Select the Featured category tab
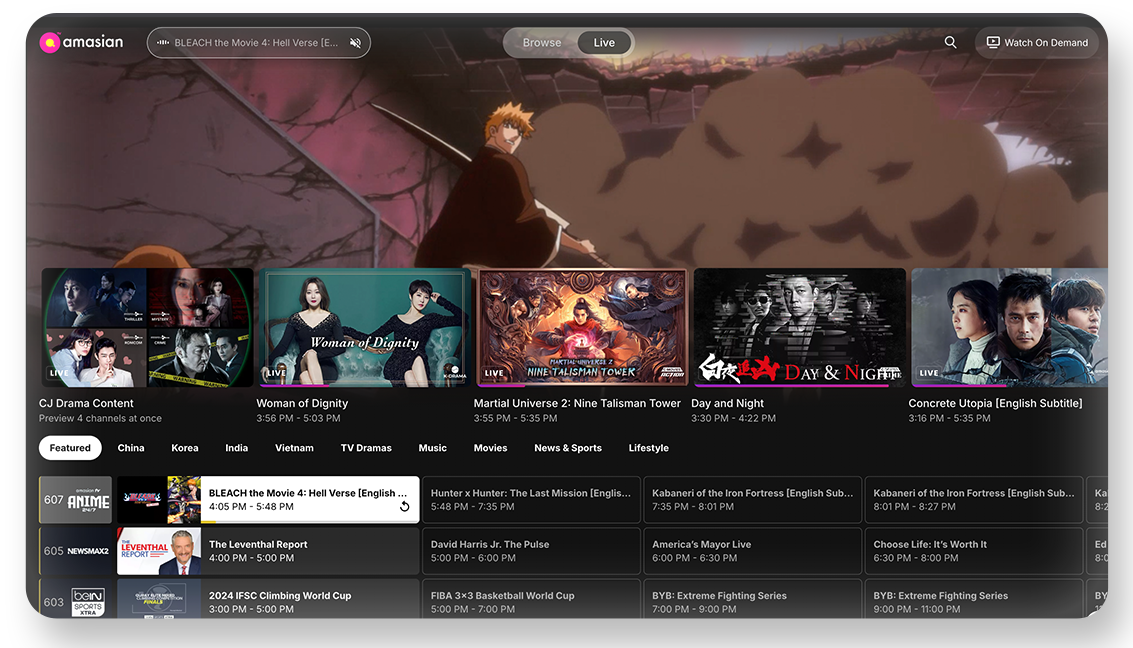Screen dimensions: 1133x648 tap(70, 448)
